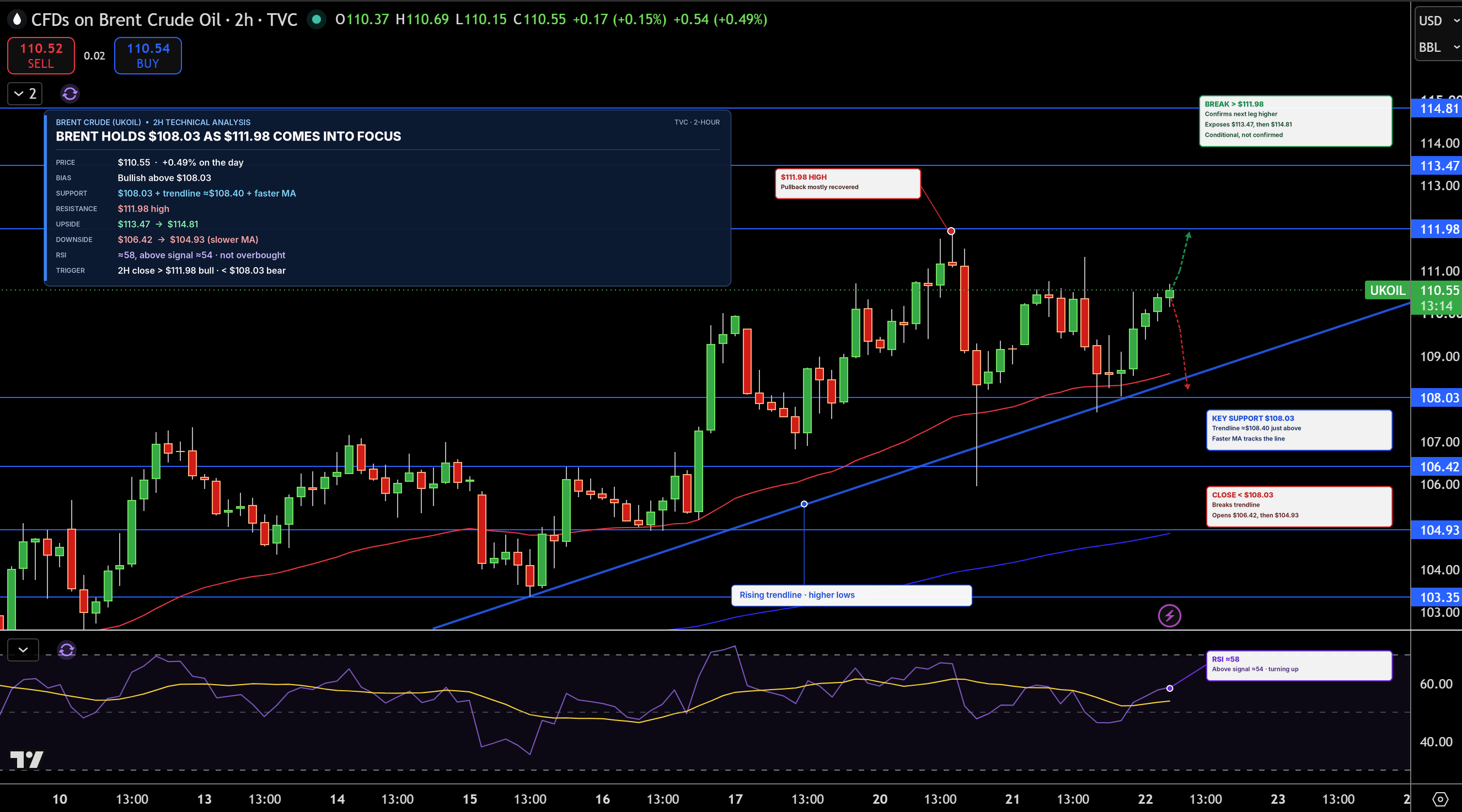The width and height of the screenshot is (1462, 812).
Task: Collapse the indicator legend showing 2
Action: (25, 94)
